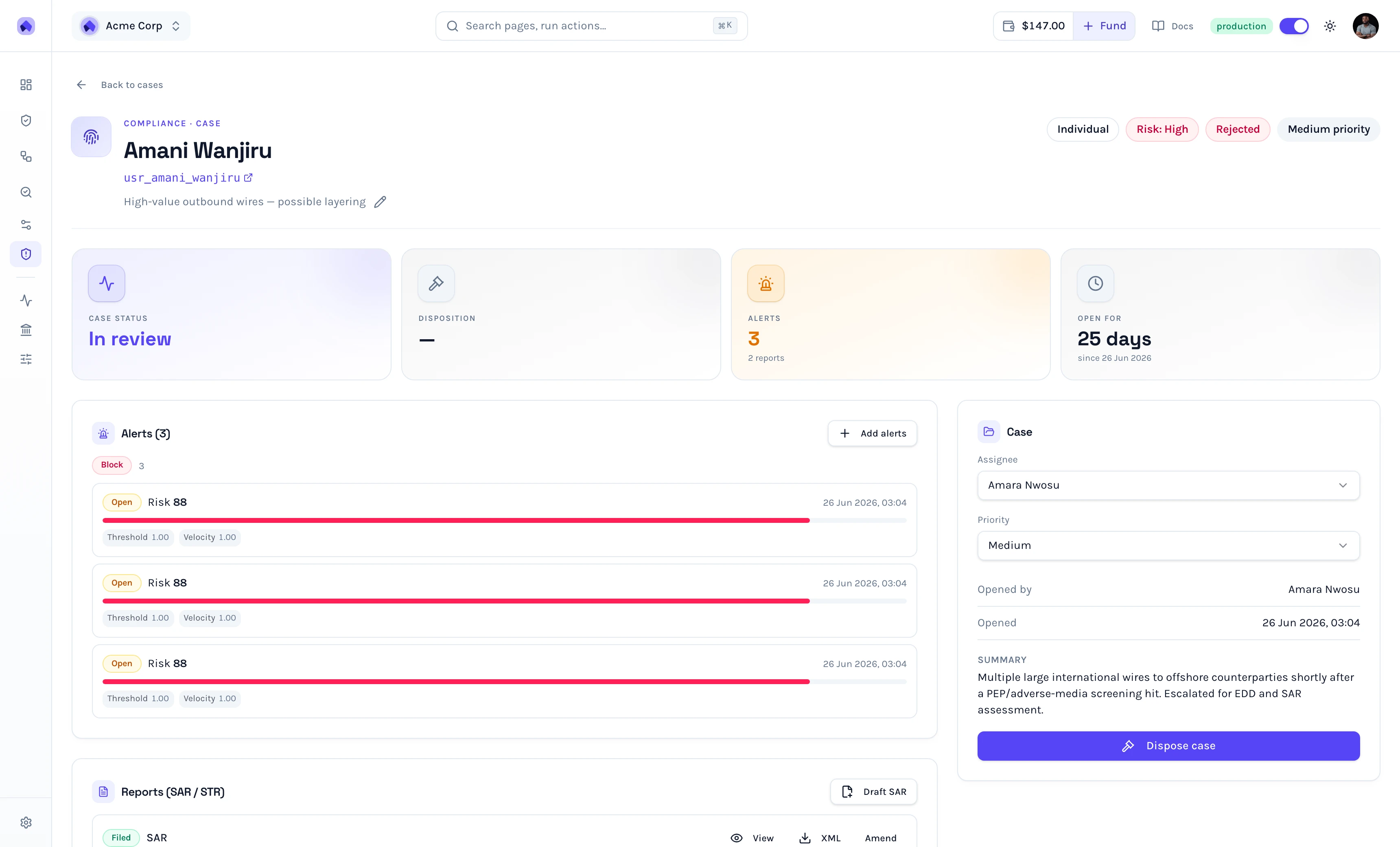
Task: View the filed SAR report
Action: pos(752,838)
